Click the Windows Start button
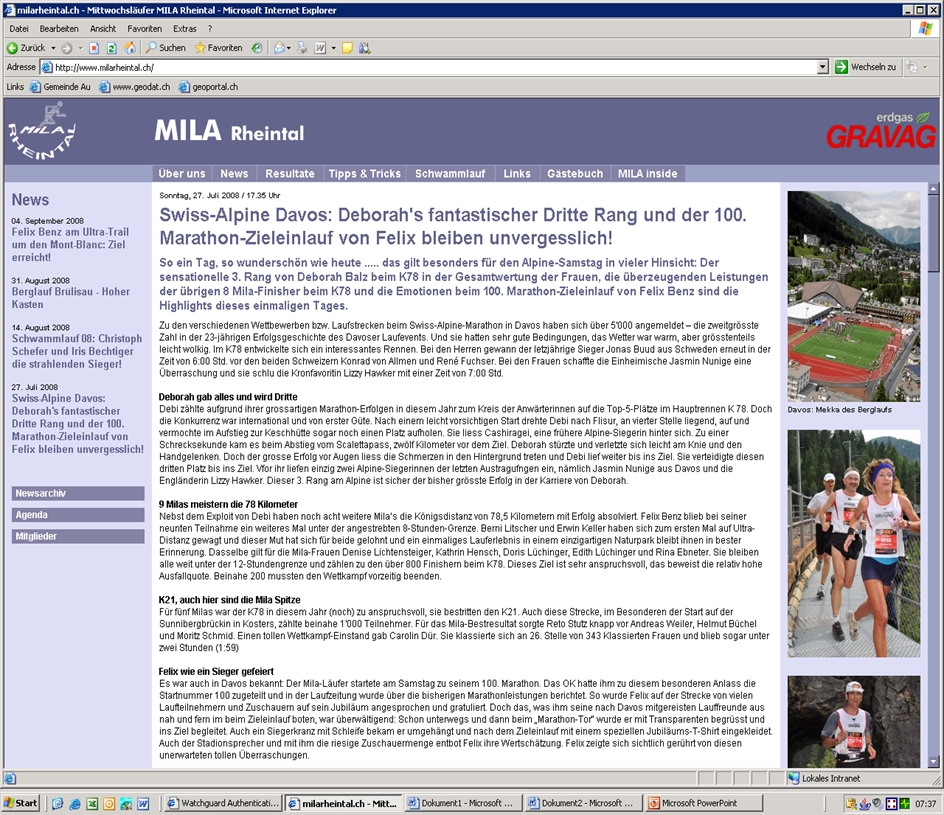 (20, 803)
